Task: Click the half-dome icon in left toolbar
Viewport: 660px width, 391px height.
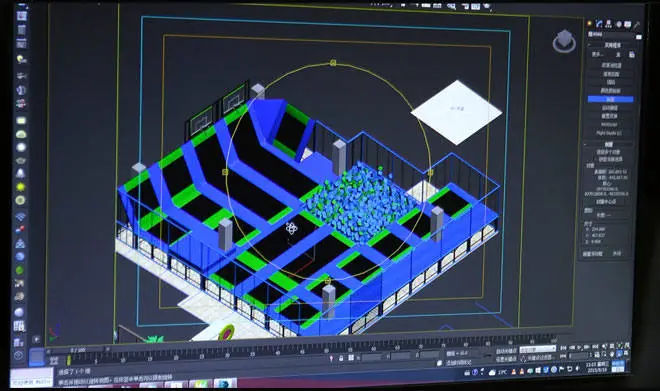Action: coord(21,134)
